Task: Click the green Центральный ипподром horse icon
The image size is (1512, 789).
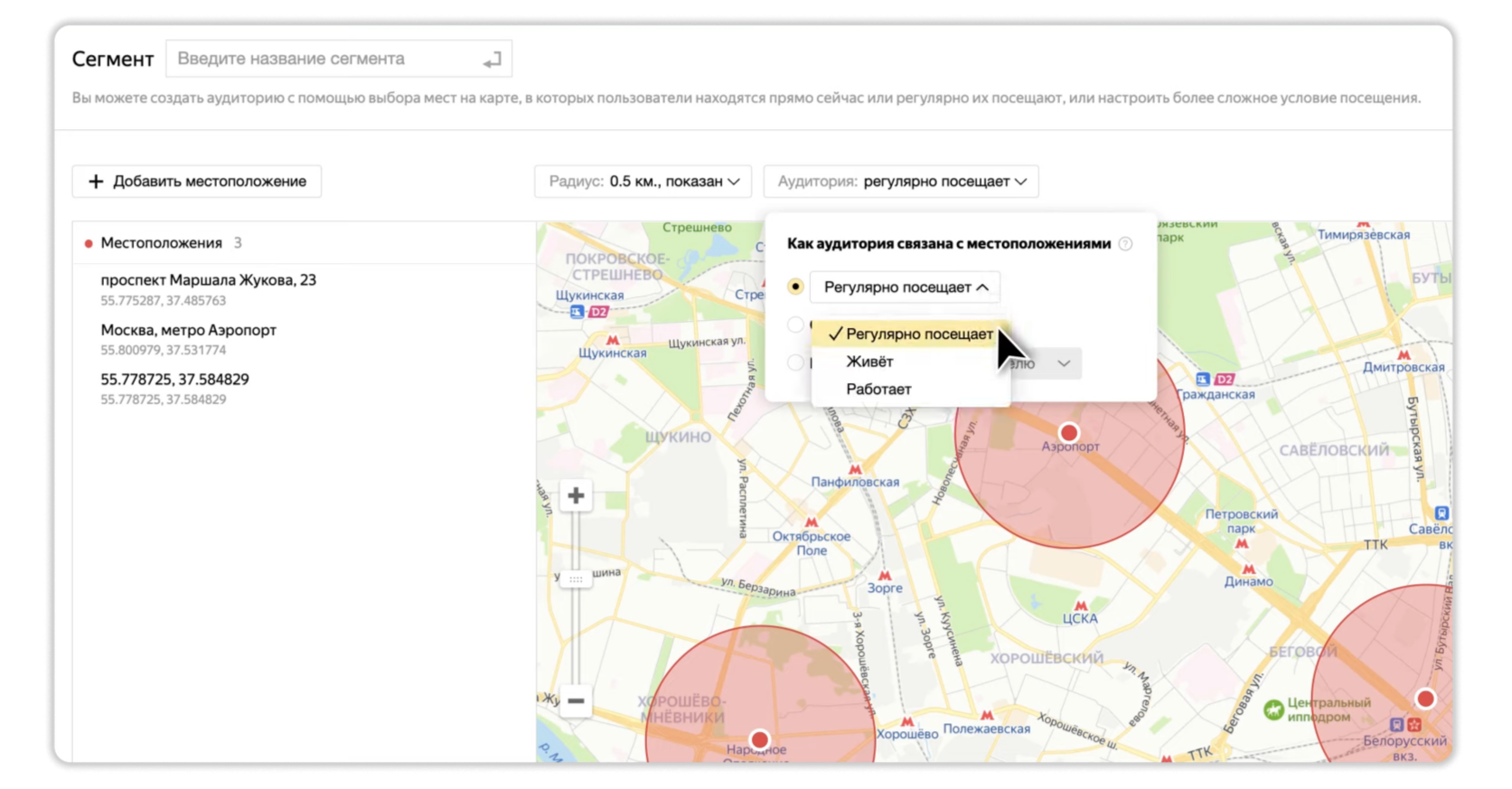Action: [x=1273, y=709]
